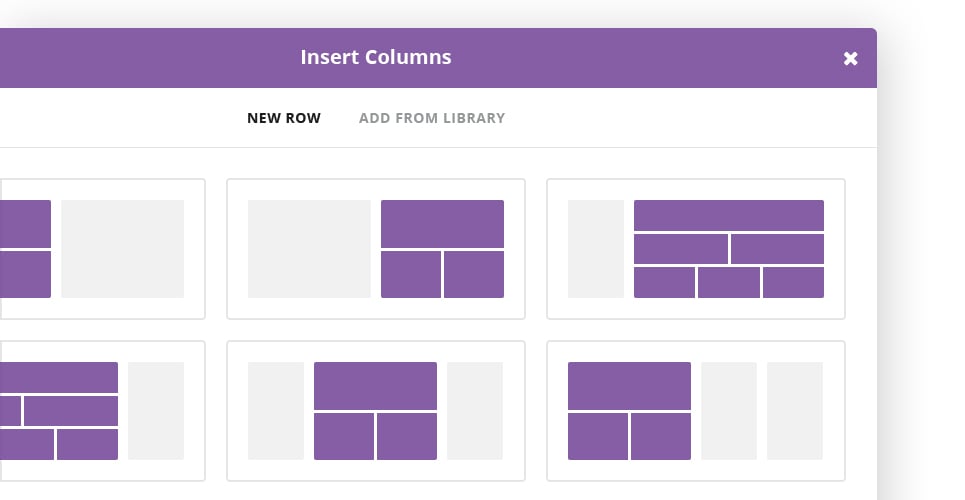The height and width of the screenshot is (500, 965).
Task: Click the Insert Columns title text
Action: (376, 57)
